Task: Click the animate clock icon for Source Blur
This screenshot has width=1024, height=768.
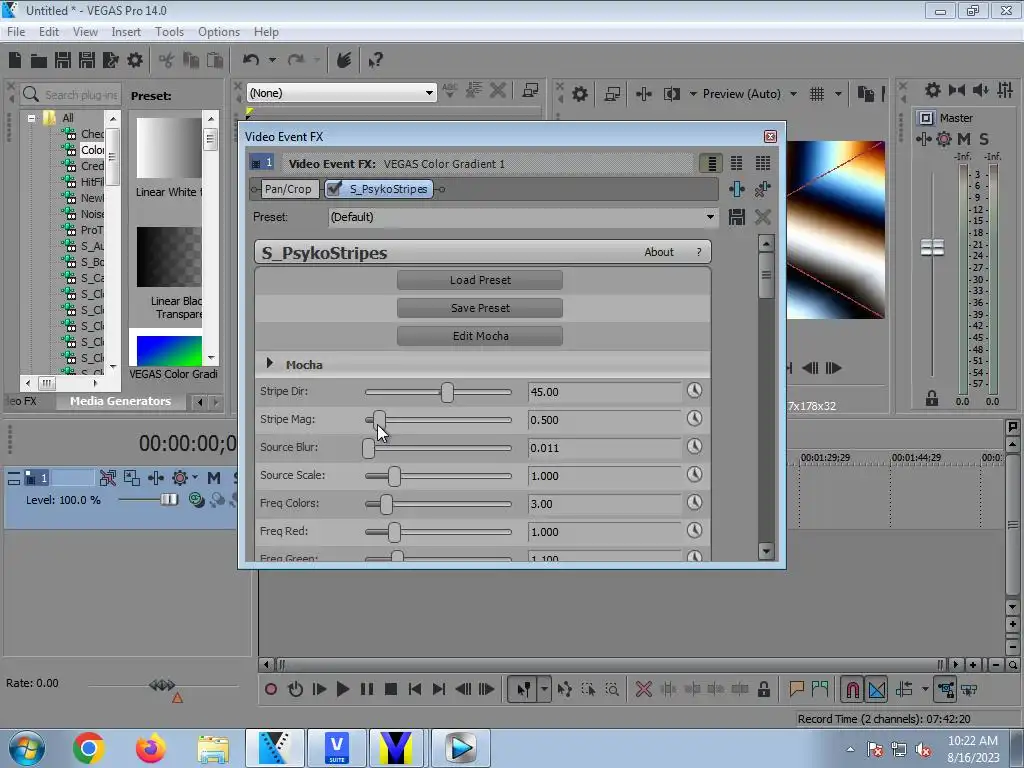Action: [x=694, y=447]
